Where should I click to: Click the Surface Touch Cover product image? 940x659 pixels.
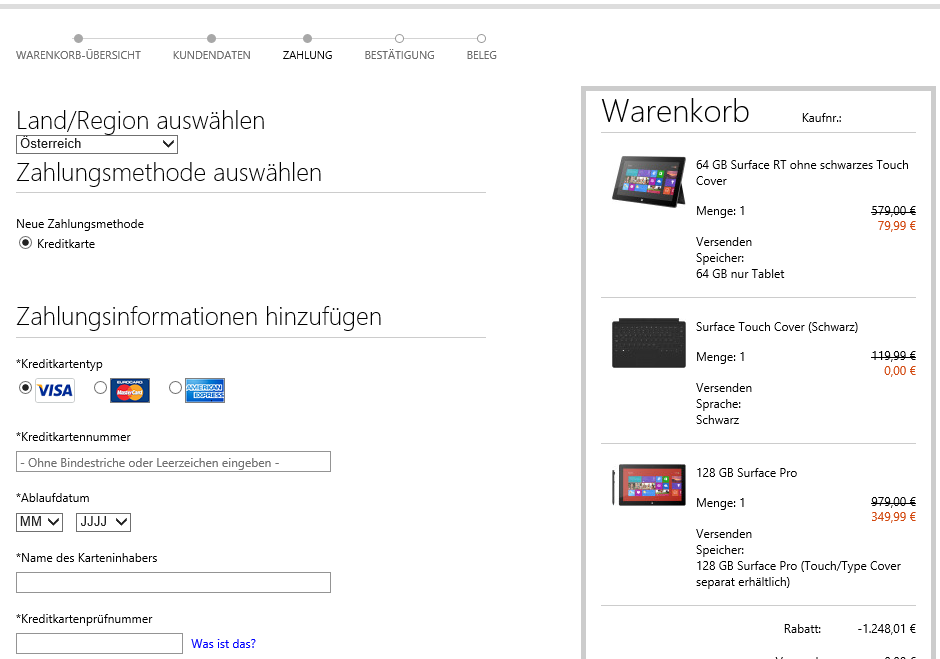tap(647, 343)
